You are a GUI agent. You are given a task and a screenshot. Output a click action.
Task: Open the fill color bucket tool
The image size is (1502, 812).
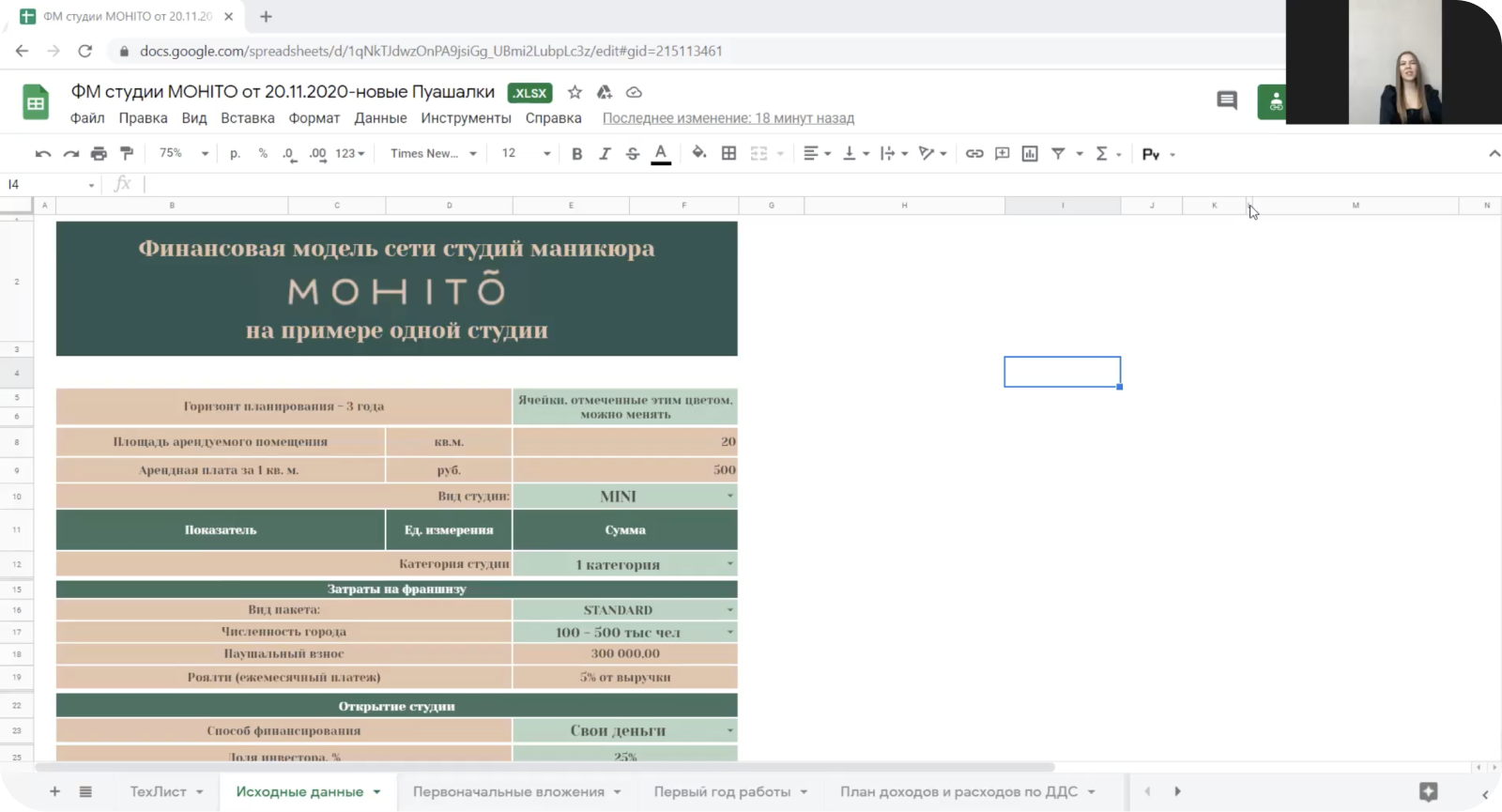(x=698, y=154)
